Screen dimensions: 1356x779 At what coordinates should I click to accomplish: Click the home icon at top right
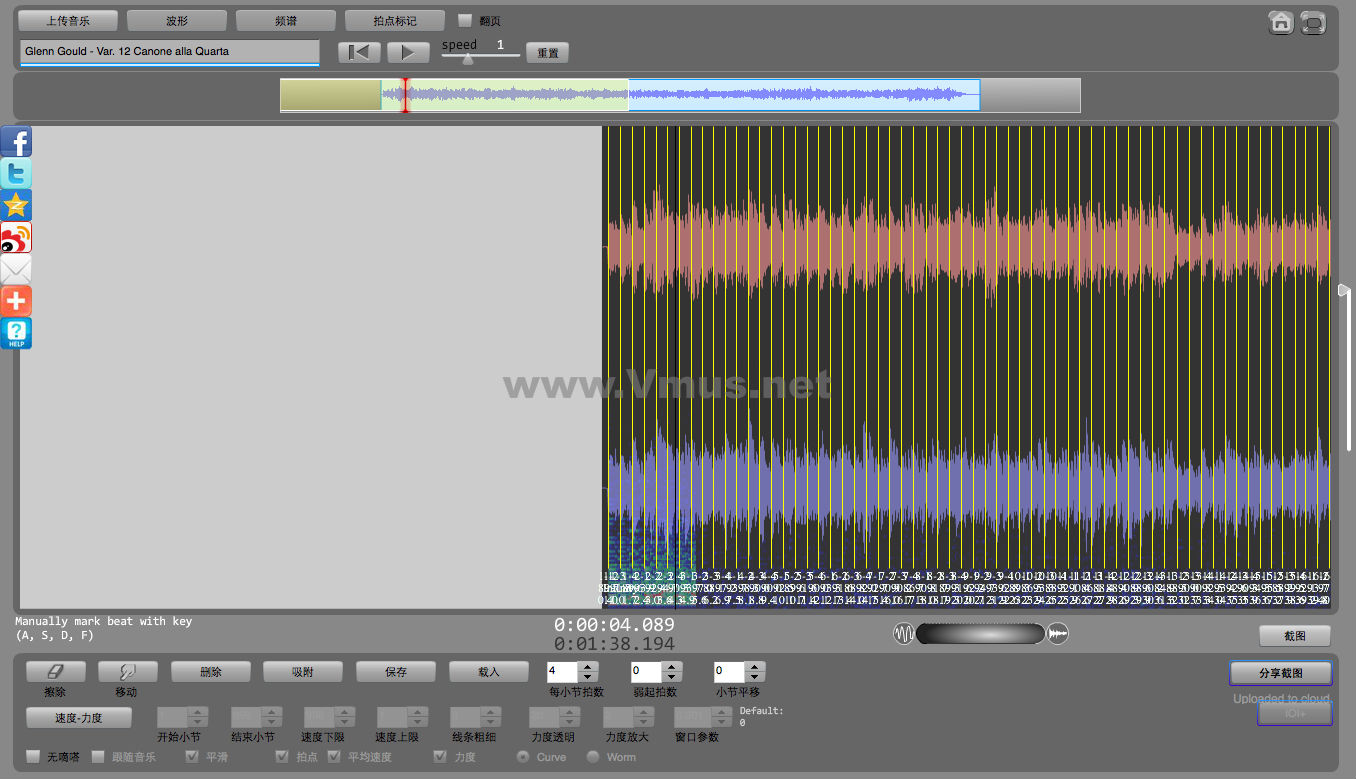coord(1280,23)
